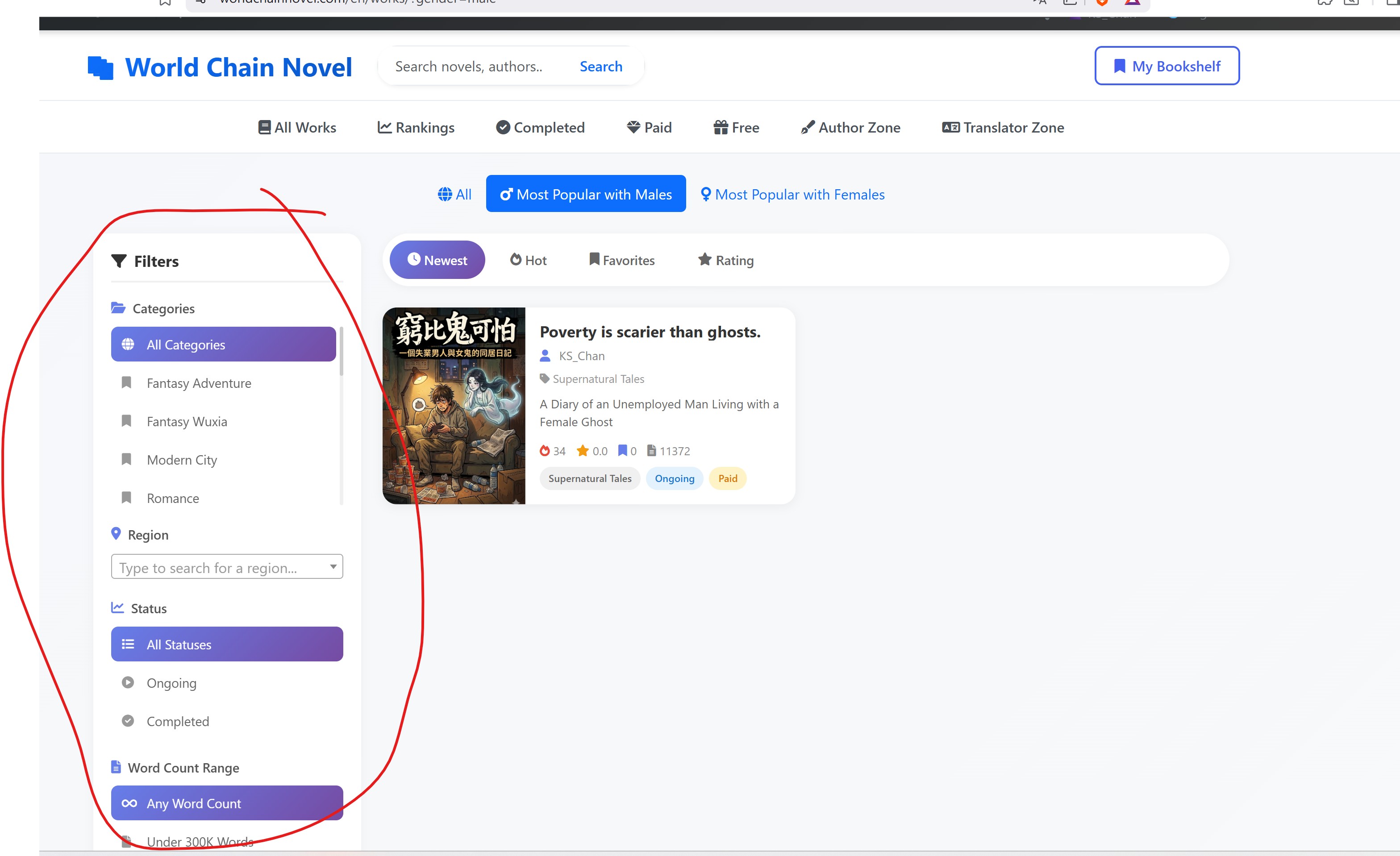Click the novel description about Female Ghost
The width and height of the screenshot is (1400, 856).
coord(659,413)
